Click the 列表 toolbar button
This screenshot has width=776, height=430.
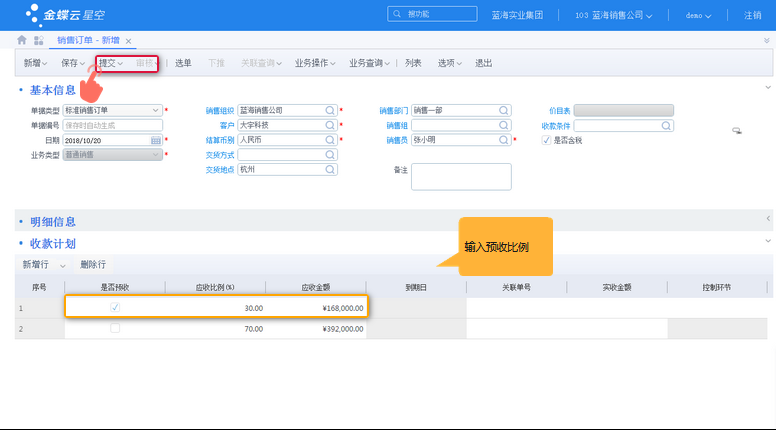(413, 63)
